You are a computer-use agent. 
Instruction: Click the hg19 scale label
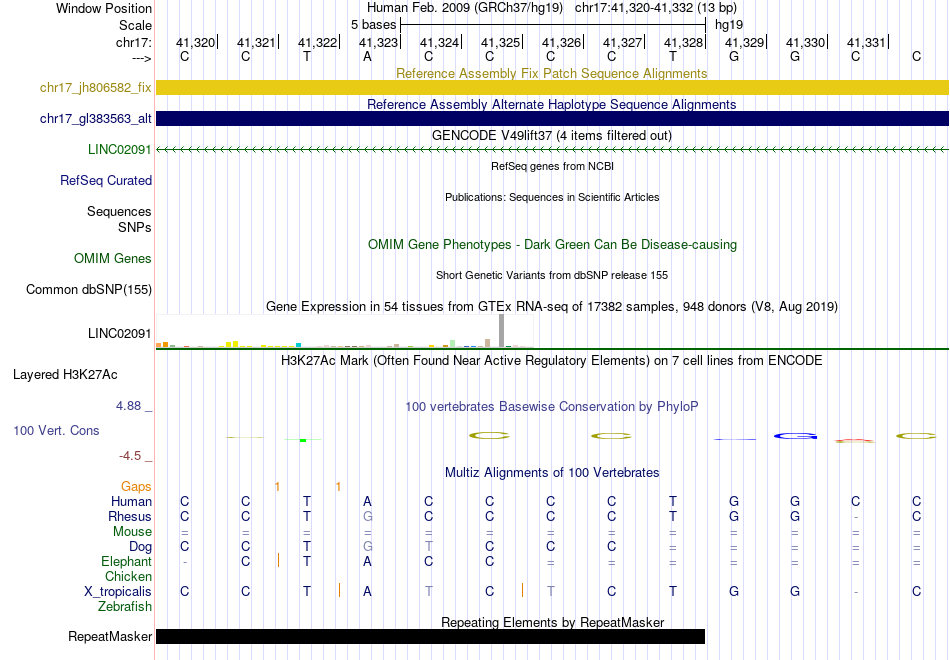[x=729, y=25]
